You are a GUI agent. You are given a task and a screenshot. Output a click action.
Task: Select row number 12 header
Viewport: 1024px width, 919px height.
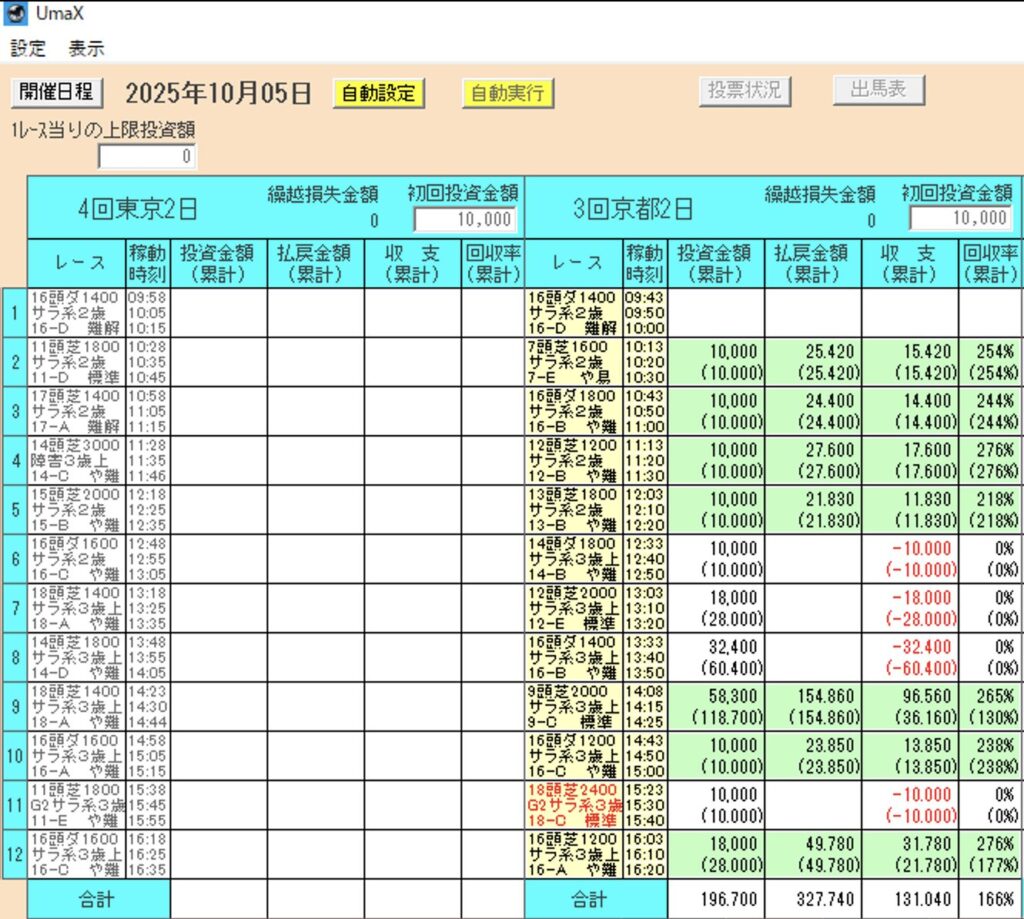click(14, 853)
